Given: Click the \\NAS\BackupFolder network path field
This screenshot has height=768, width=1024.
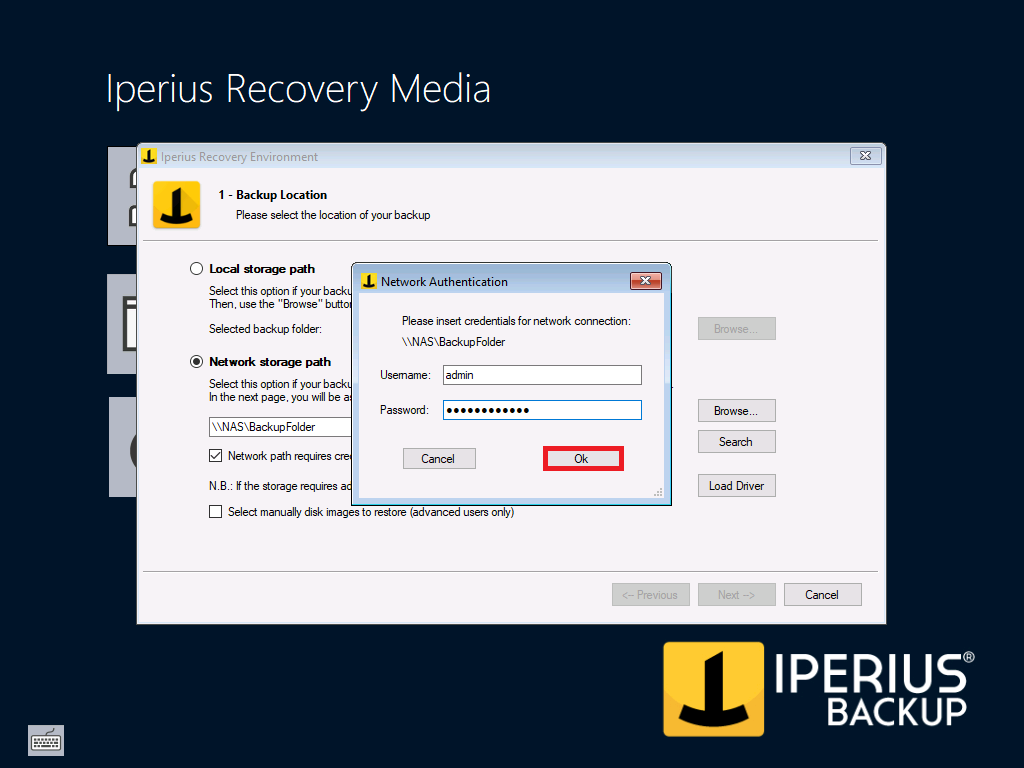Looking at the screenshot, I should [x=280, y=427].
